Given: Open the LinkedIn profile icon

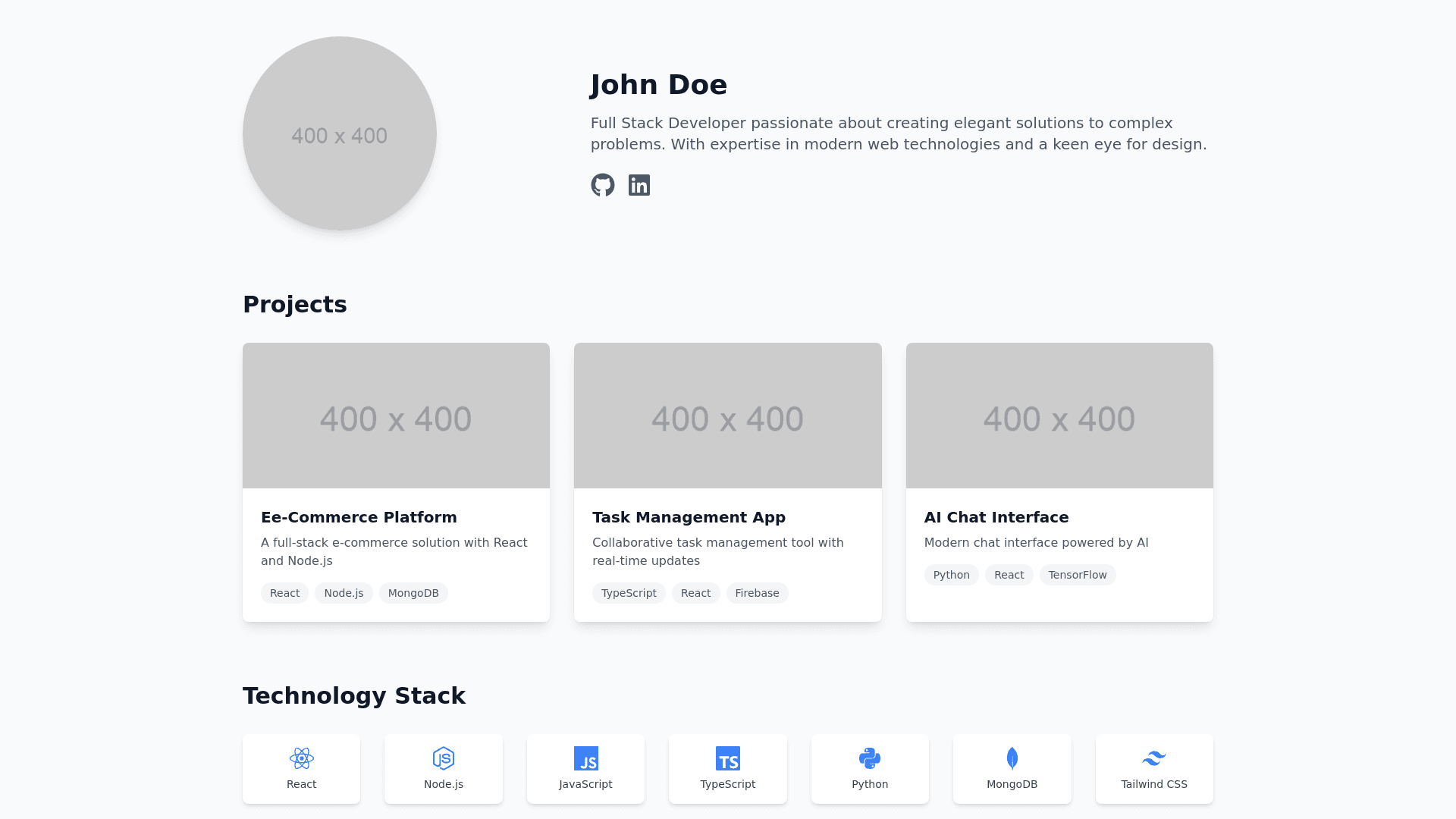Looking at the screenshot, I should pyautogui.click(x=639, y=185).
